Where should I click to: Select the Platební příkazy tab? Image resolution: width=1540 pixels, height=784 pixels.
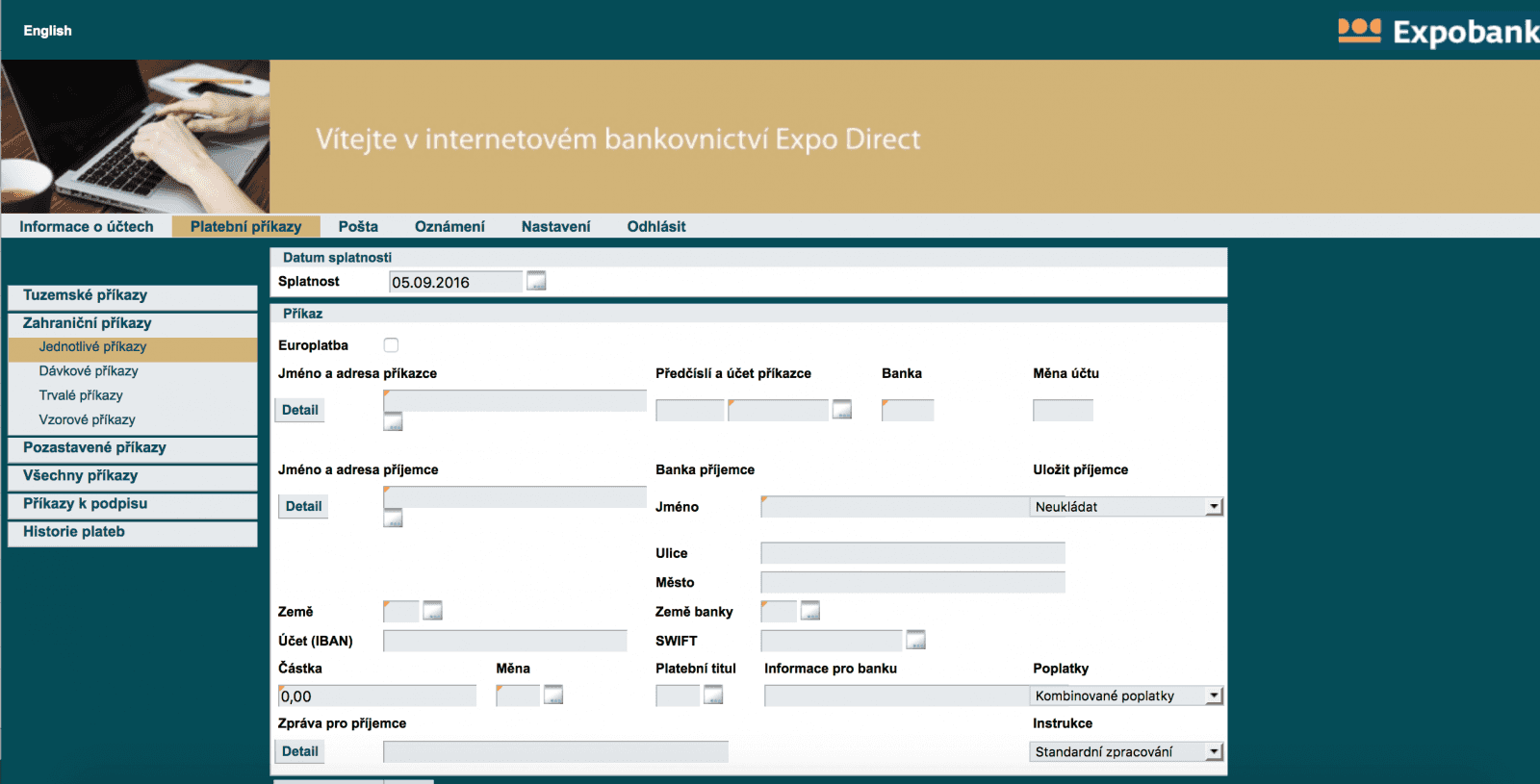tap(246, 226)
